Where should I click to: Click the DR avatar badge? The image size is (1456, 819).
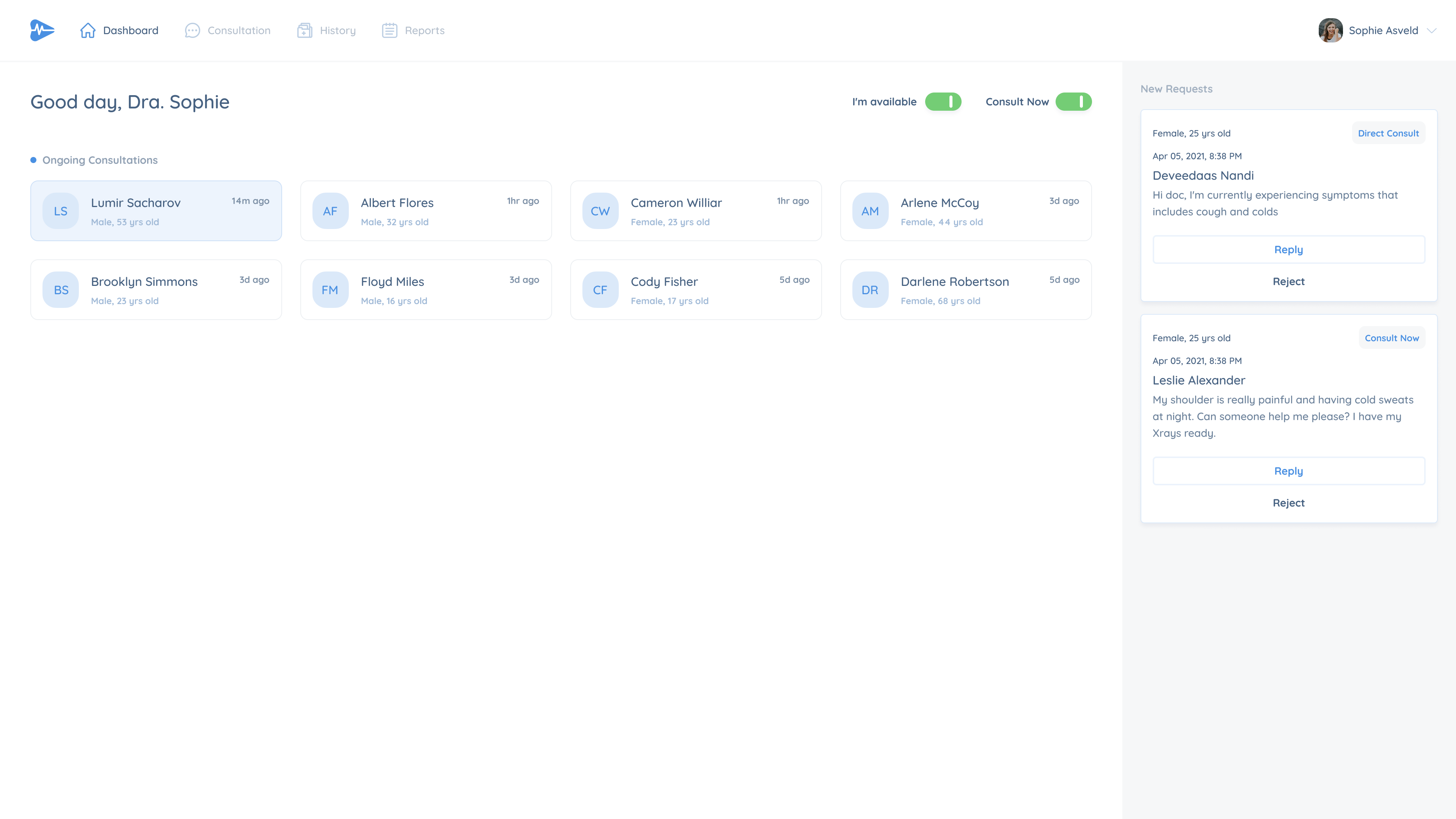click(x=871, y=290)
